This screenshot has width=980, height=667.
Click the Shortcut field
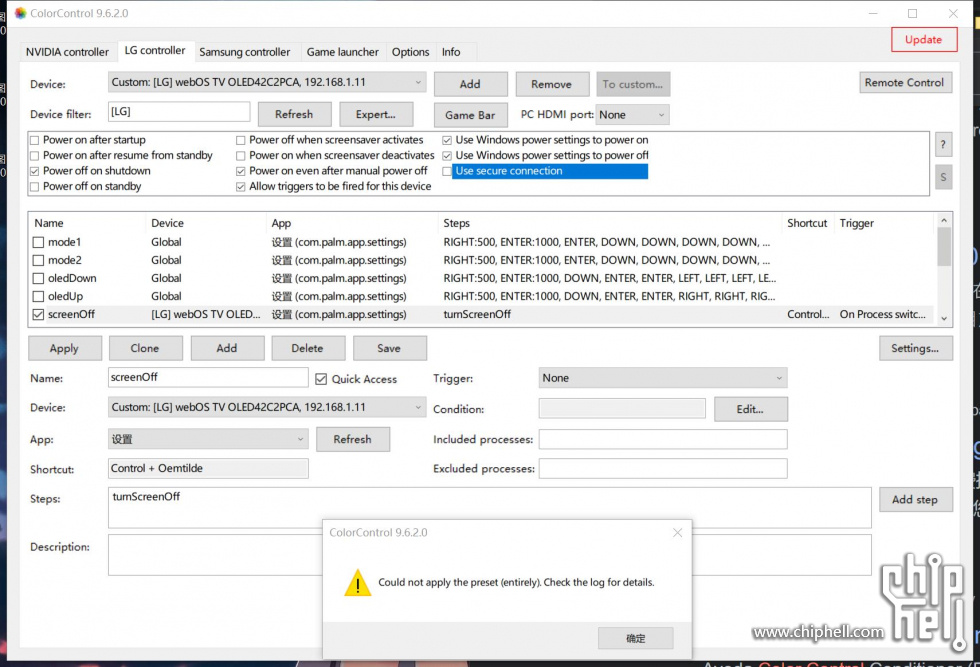(x=208, y=469)
